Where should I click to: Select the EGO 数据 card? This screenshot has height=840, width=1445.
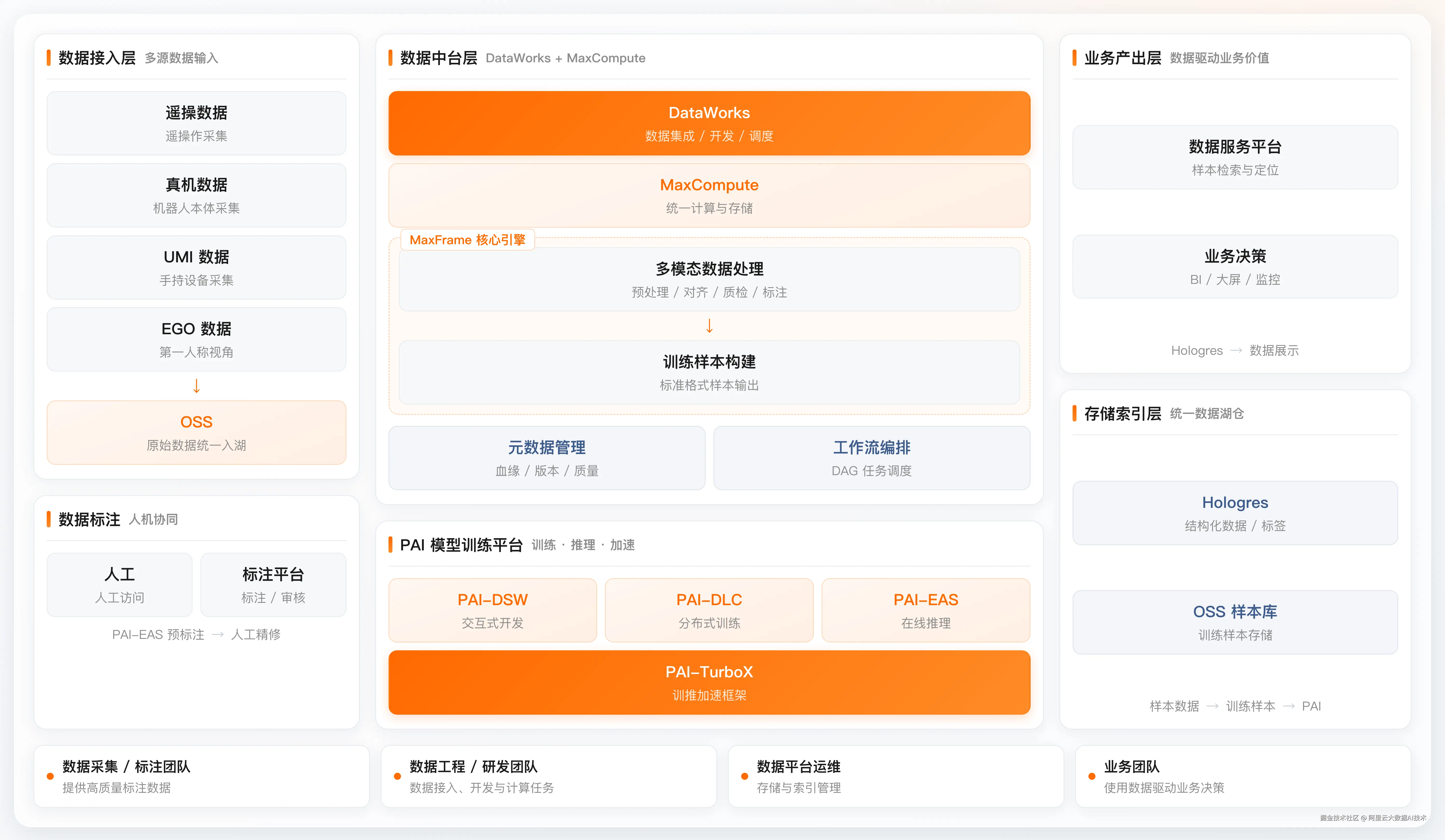[x=196, y=339]
